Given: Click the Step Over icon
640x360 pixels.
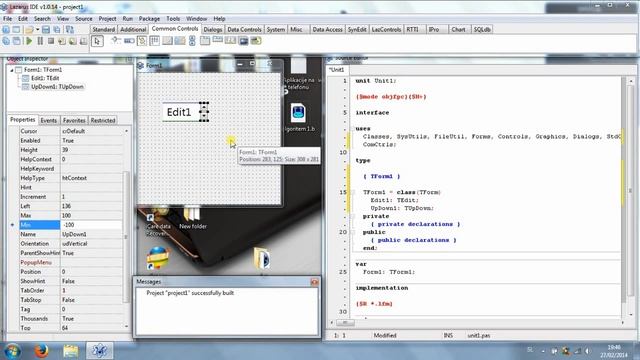Looking at the screenshot, I should tap(73, 41).
